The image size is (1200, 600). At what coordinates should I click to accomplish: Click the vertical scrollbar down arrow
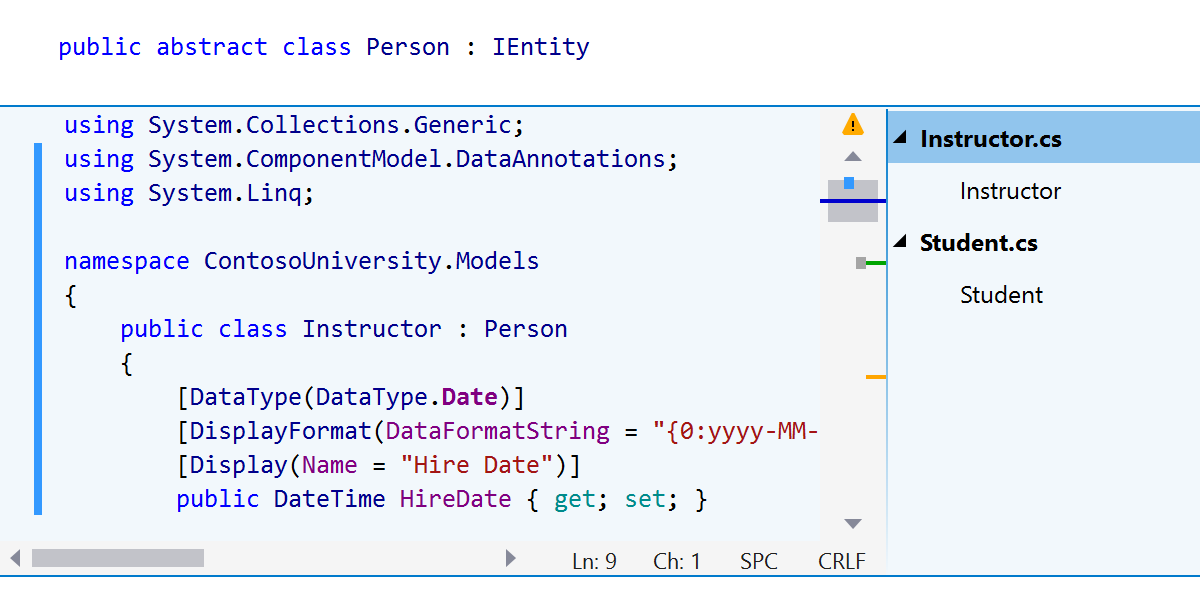point(853,523)
